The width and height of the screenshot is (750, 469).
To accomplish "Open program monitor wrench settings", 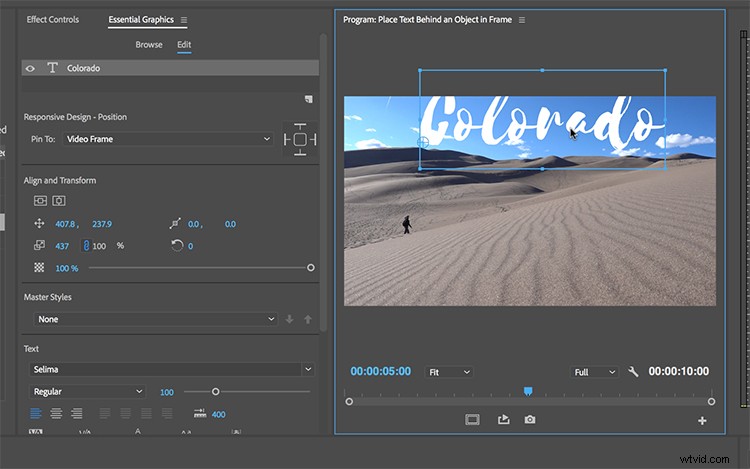I will coord(633,371).
